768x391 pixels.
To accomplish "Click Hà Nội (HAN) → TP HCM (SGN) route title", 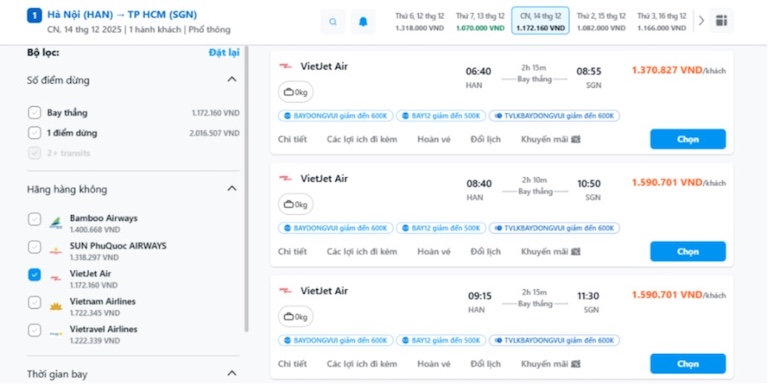I will (x=122, y=15).
